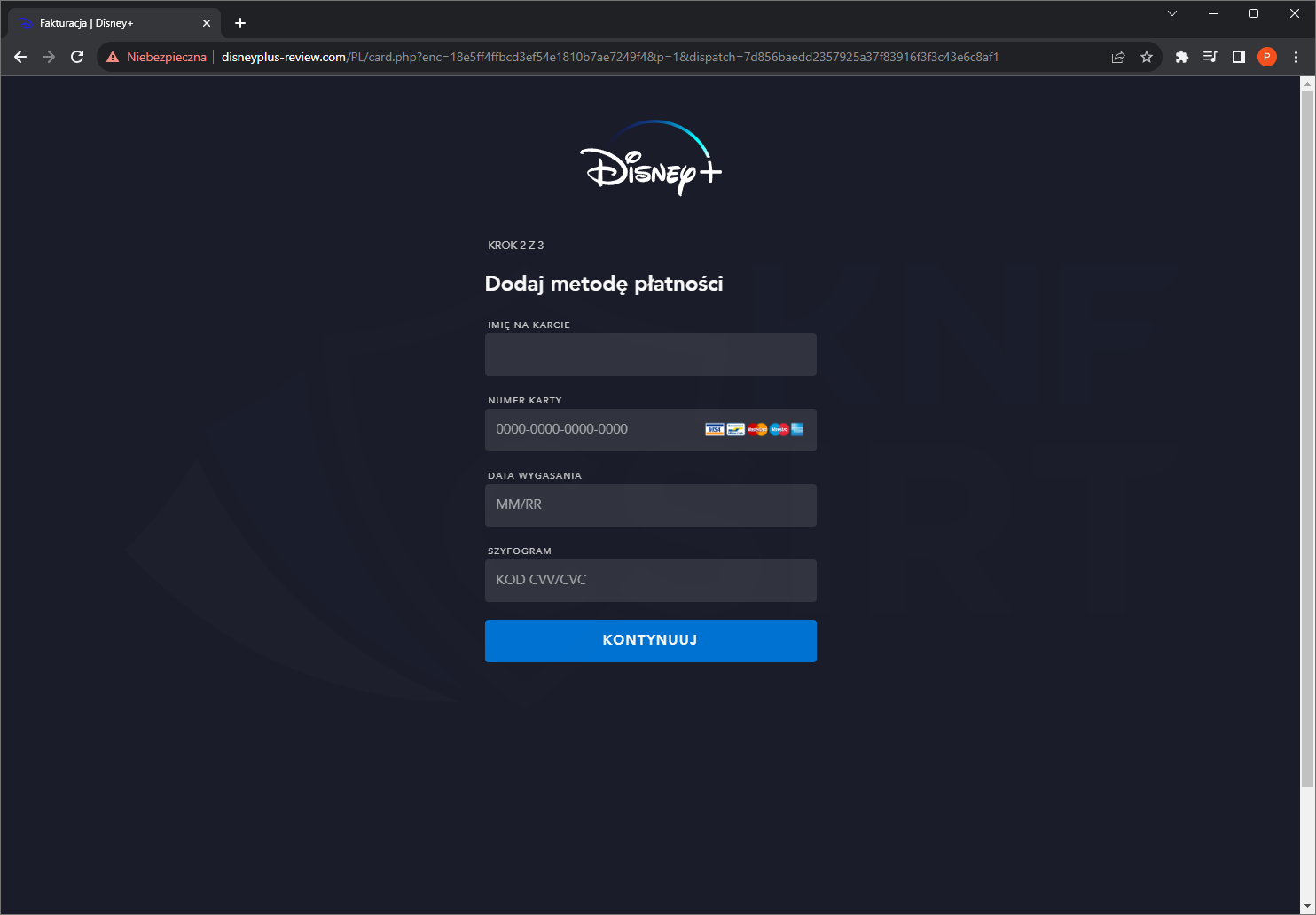
Task: Click the 'Numer karty' input field
Action: [594, 430]
